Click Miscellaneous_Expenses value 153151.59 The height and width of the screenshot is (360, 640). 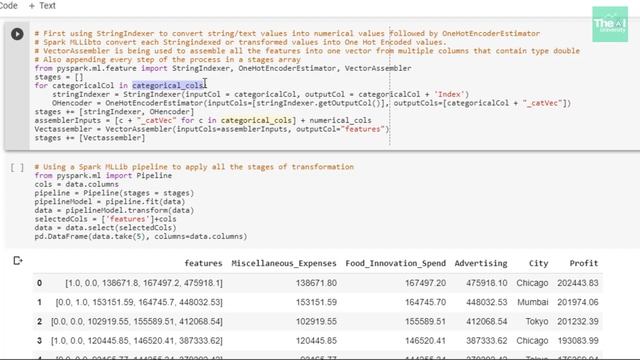[316, 302]
